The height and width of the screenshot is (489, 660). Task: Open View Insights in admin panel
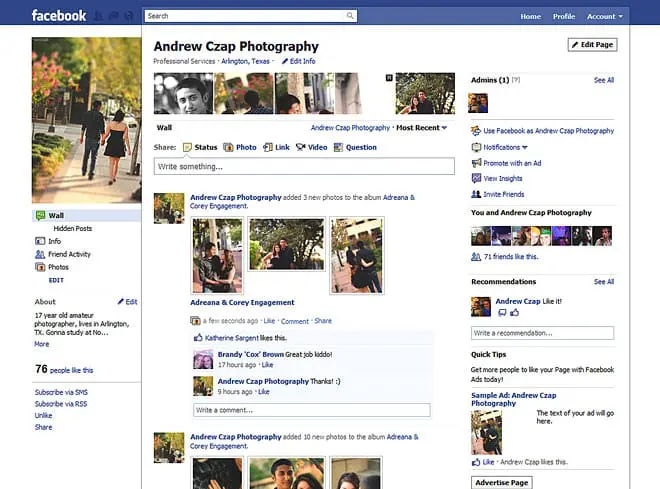pos(503,178)
